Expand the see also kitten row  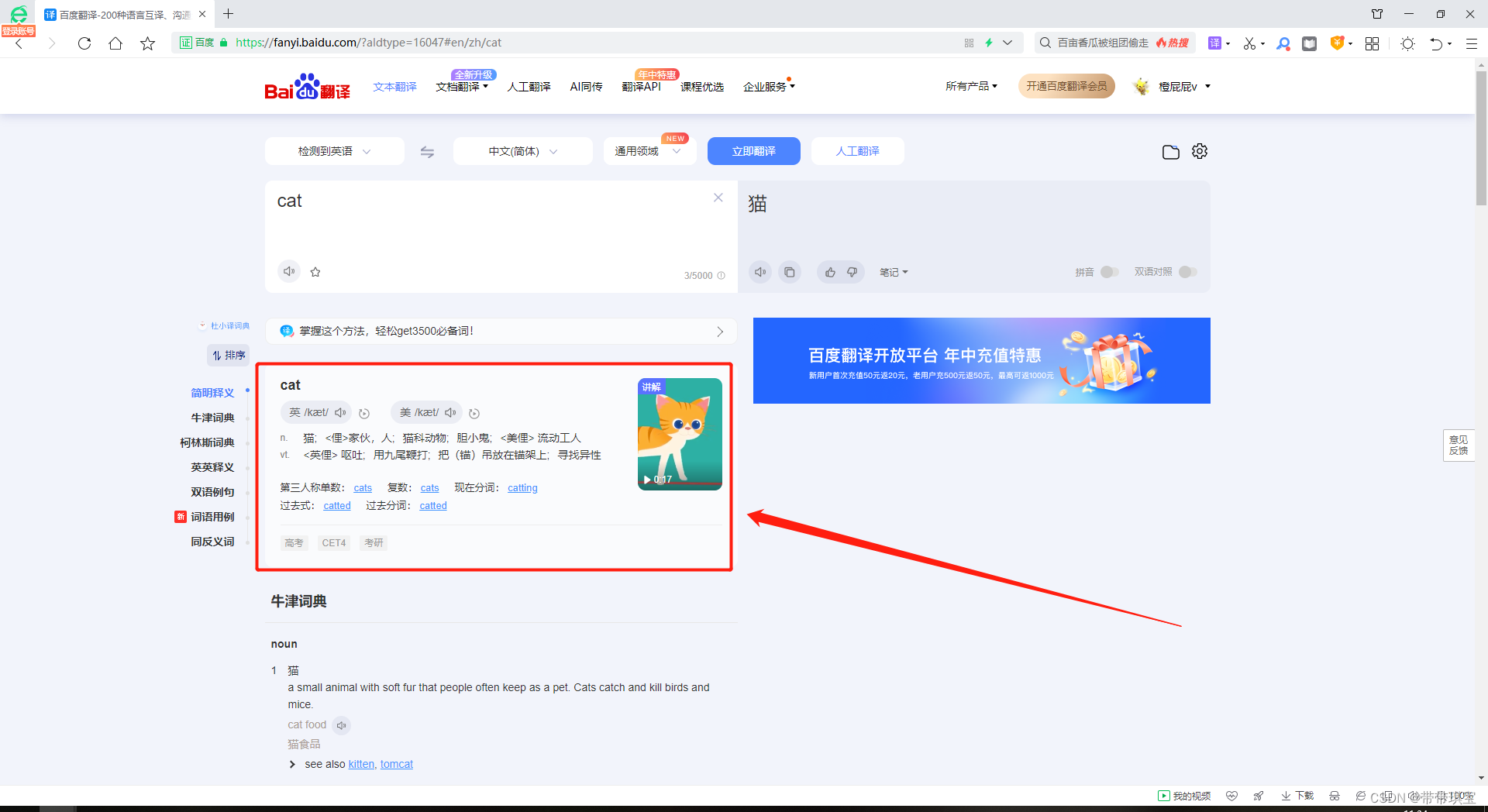pyautogui.click(x=292, y=765)
